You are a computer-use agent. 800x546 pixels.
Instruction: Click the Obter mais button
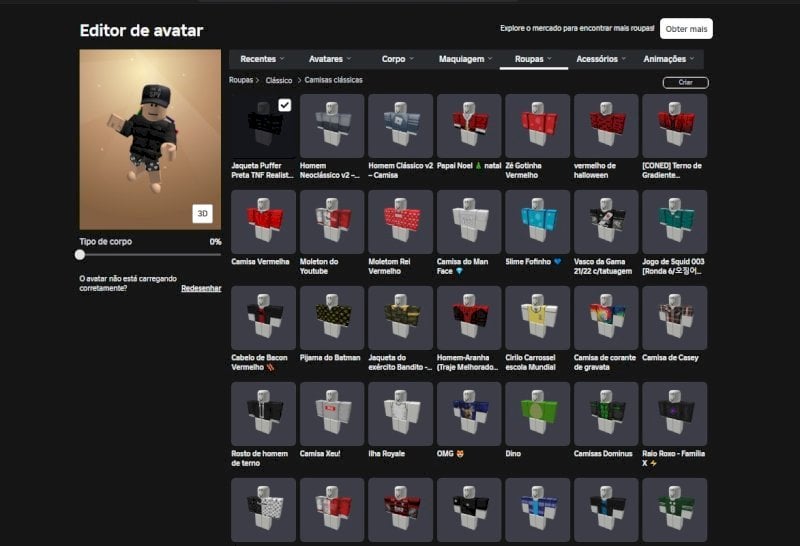point(686,29)
